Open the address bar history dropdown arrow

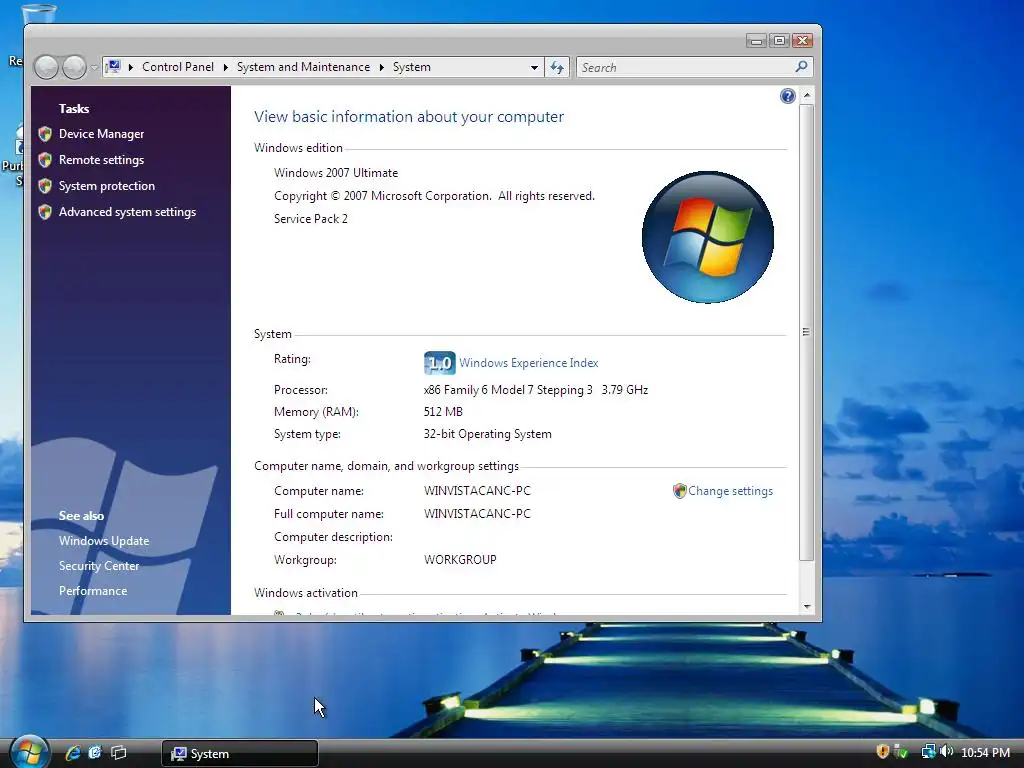point(534,67)
